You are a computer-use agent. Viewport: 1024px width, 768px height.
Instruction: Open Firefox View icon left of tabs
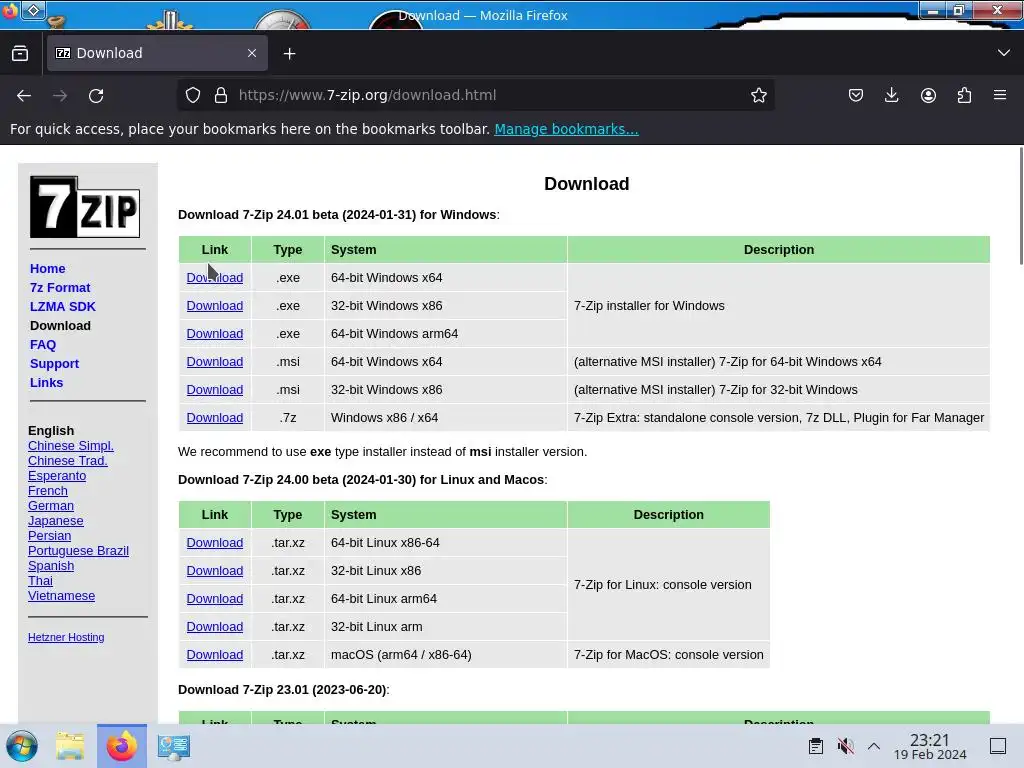click(20, 54)
